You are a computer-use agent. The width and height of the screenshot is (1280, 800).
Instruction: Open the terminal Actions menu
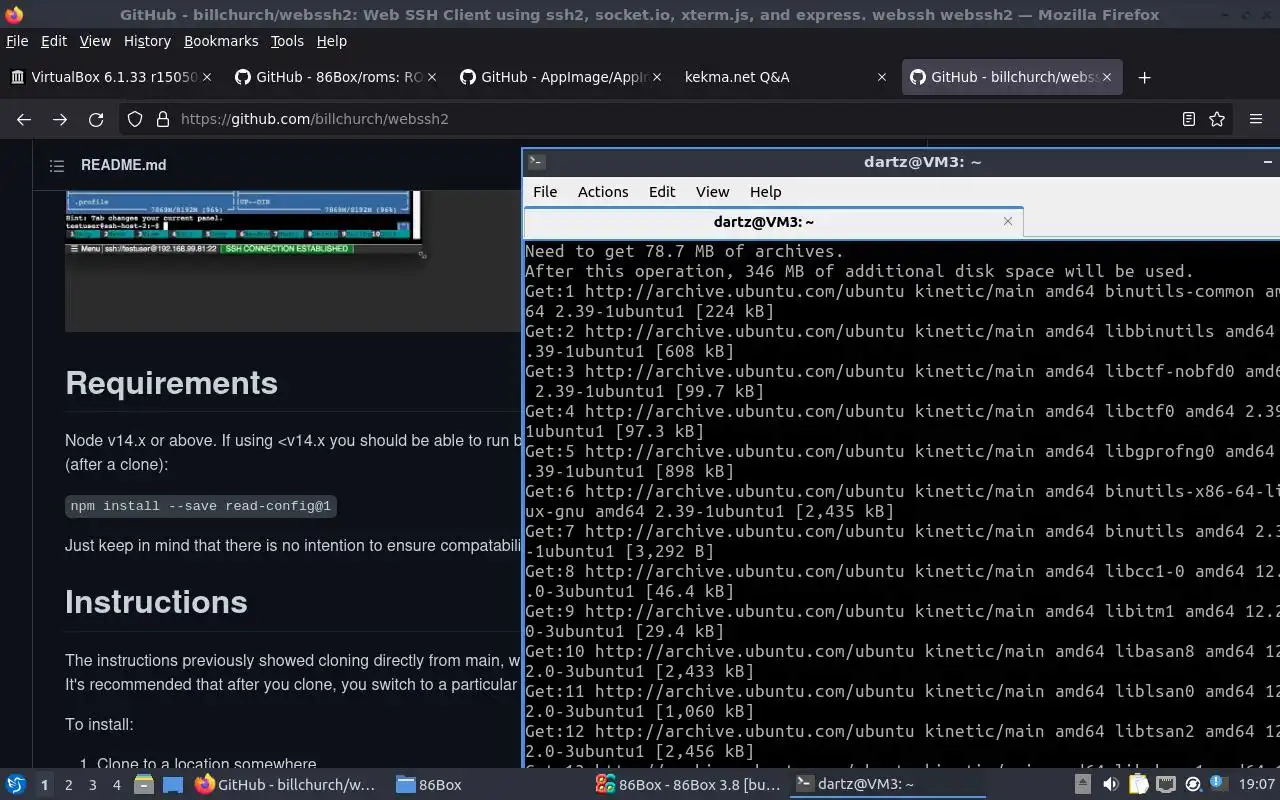(x=603, y=192)
